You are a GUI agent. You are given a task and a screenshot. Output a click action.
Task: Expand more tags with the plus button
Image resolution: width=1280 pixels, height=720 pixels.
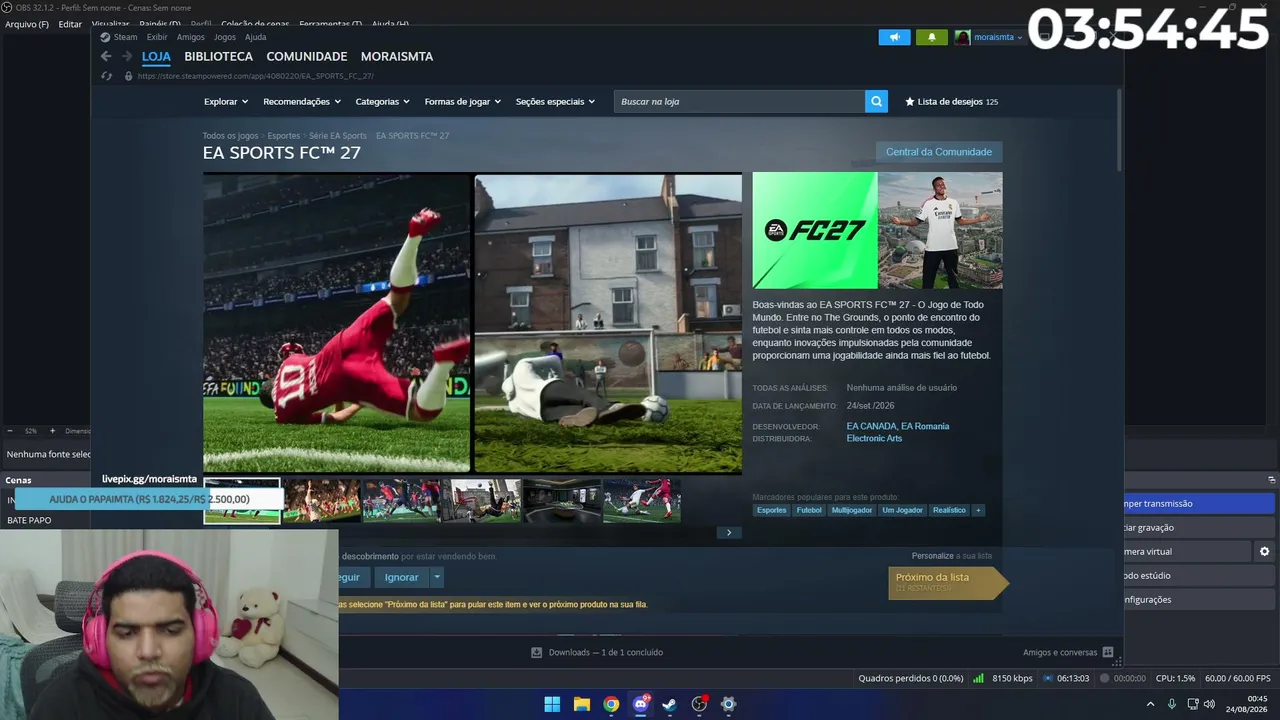[x=978, y=510]
